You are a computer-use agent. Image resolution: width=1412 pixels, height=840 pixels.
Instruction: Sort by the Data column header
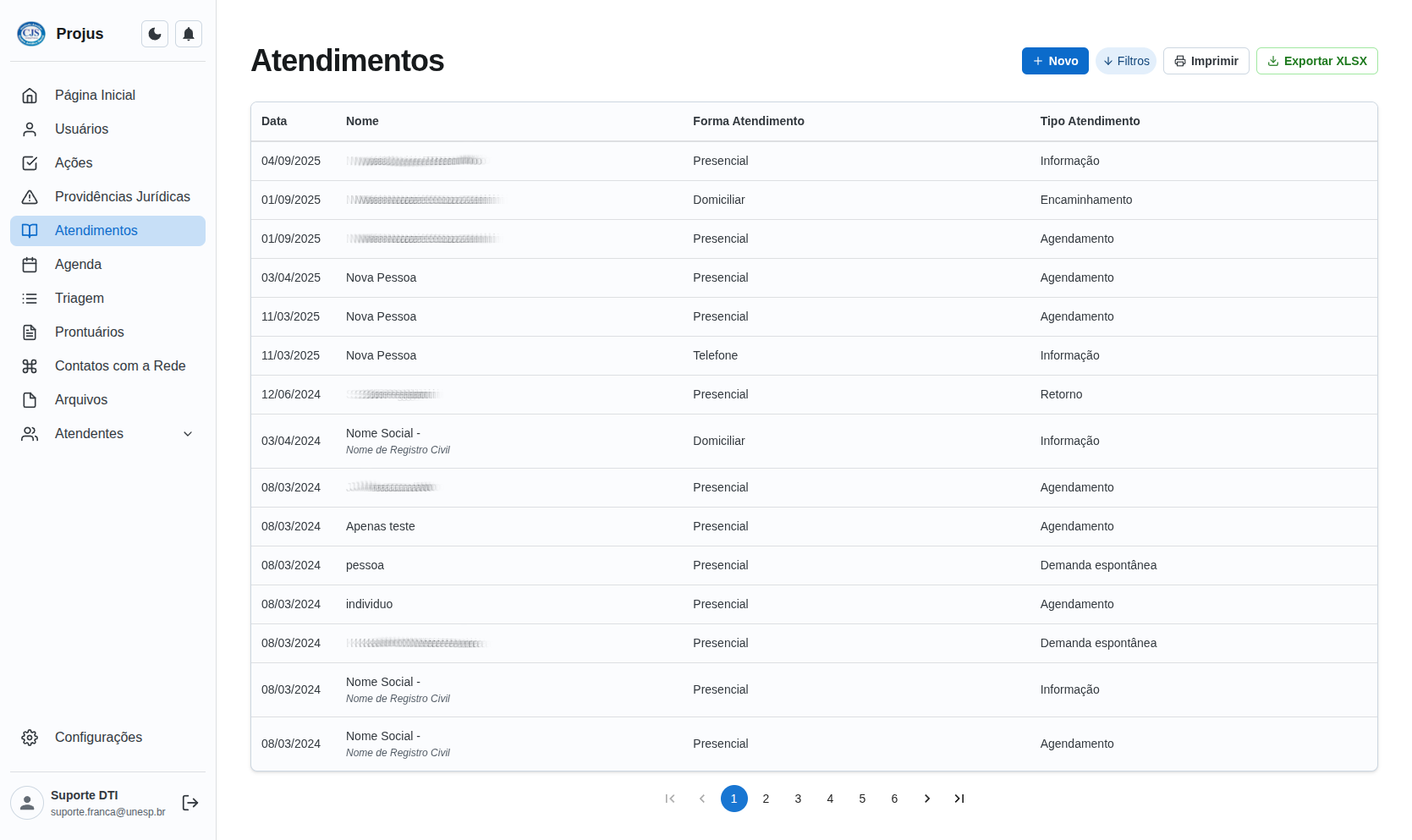pyautogui.click(x=274, y=121)
